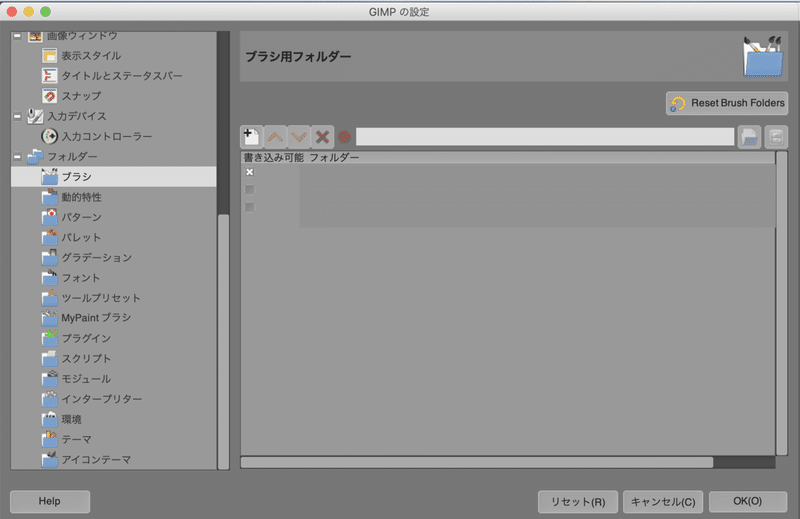Image resolution: width=800 pixels, height=519 pixels.
Task: Uncheck the first writable folder checkbox
Action: 249,172
